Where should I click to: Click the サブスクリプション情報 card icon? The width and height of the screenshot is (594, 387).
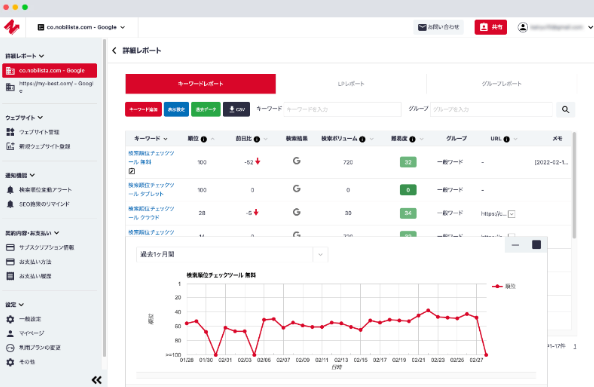click(x=11, y=247)
